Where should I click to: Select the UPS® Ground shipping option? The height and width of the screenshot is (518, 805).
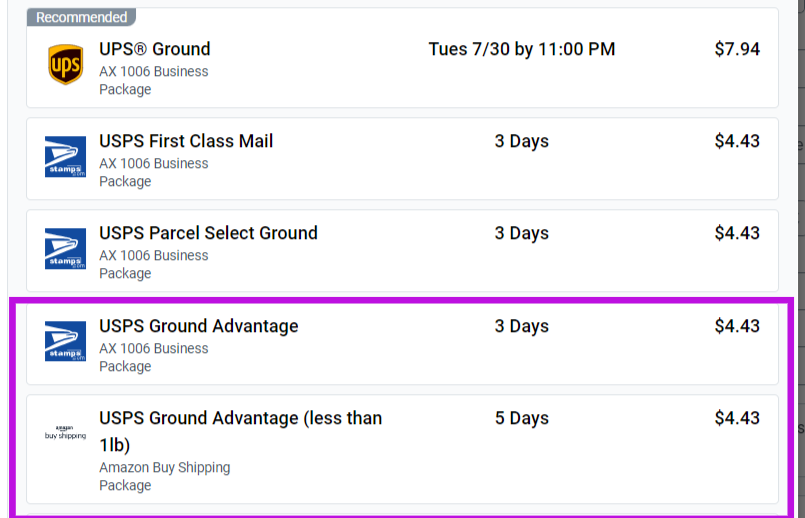[154, 49]
